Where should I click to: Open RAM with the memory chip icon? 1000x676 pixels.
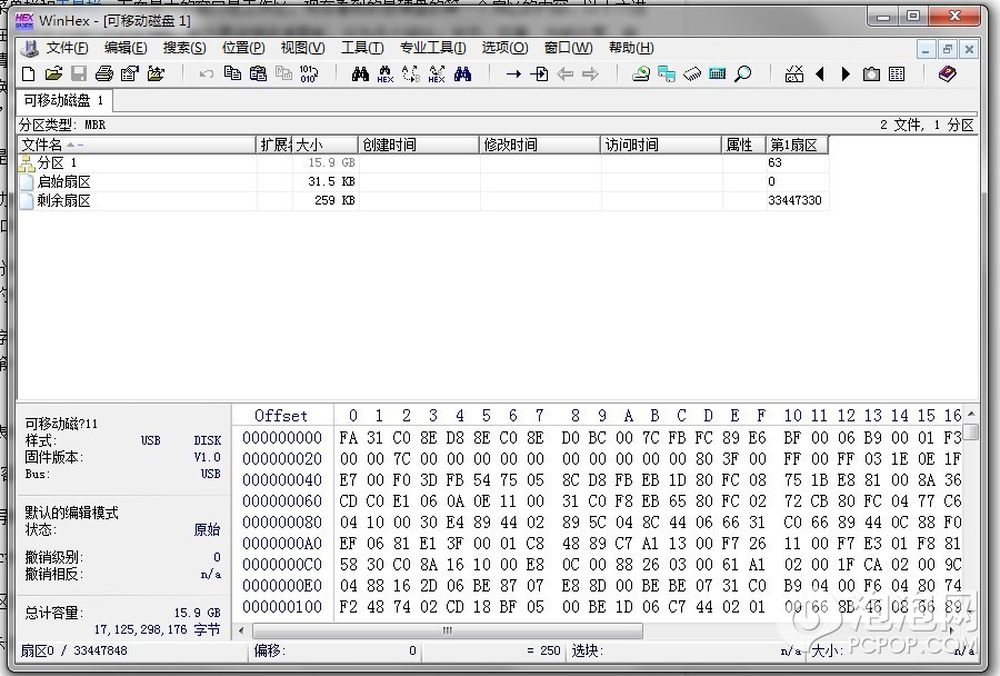pyautogui.click(x=692, y=74)
